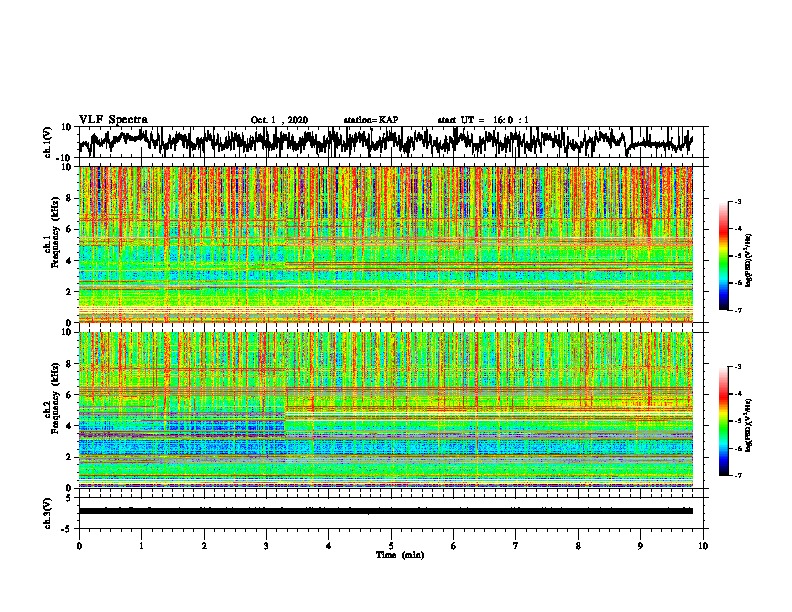Image resolution: width=792 pixels, height=612 pixels.
Task: Click the ch.2 color bar -3 label
Action: click(x=738, y=367)
